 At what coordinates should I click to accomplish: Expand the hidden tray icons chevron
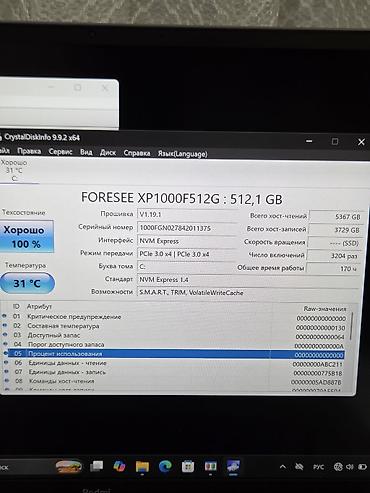click(283, 467)
